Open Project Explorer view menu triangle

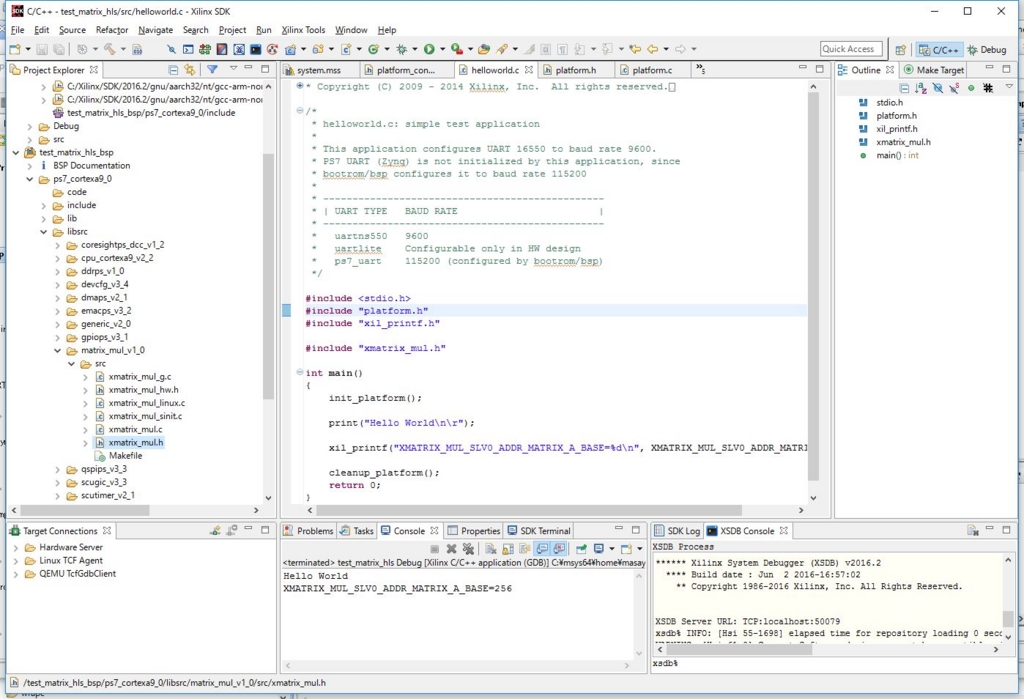pos(233,69)
